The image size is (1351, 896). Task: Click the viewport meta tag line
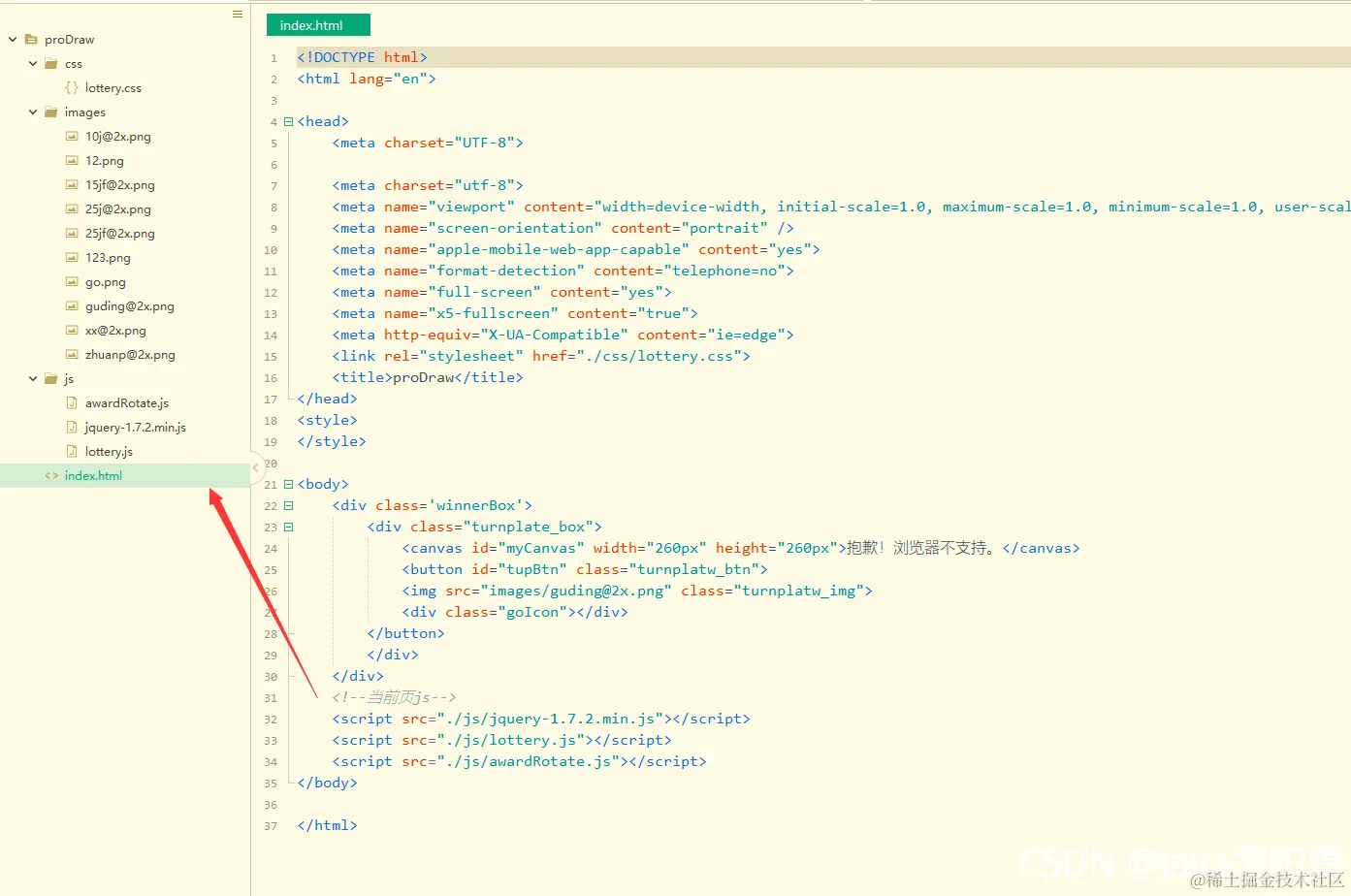coord(841,208)
